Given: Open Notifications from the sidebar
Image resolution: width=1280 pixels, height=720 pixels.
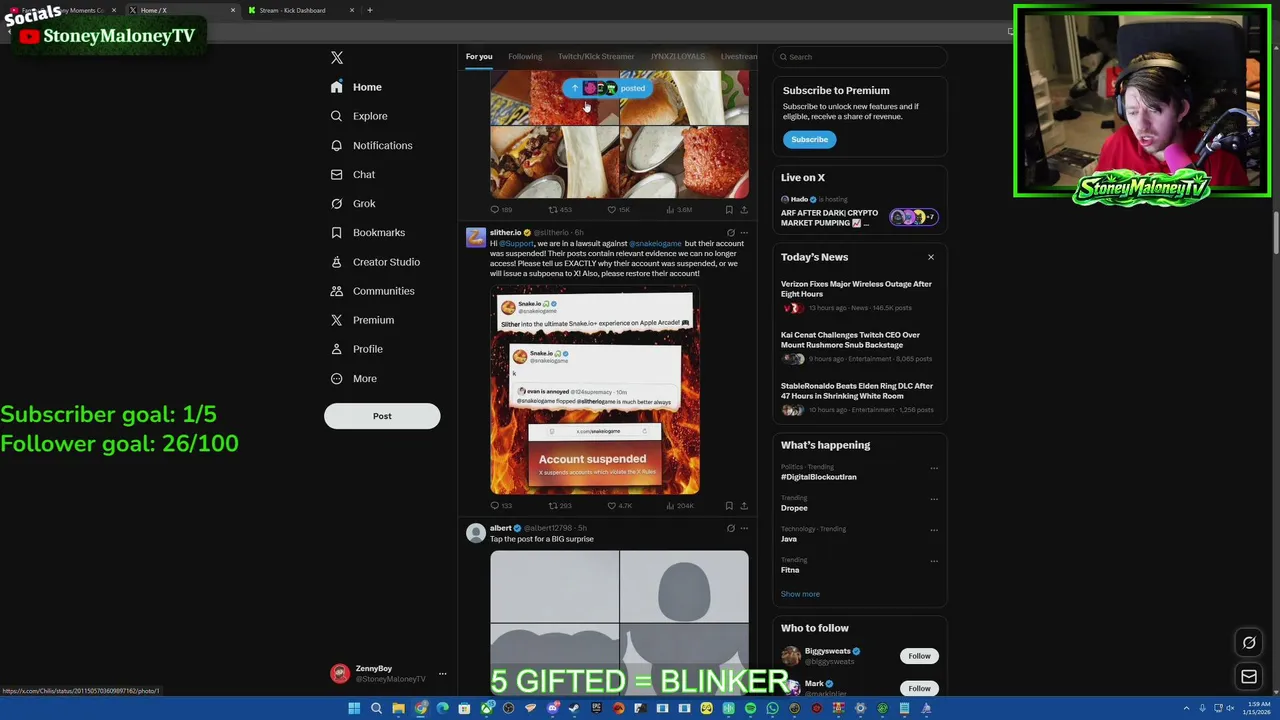Looking at the screenshot, I should point(371,145).
